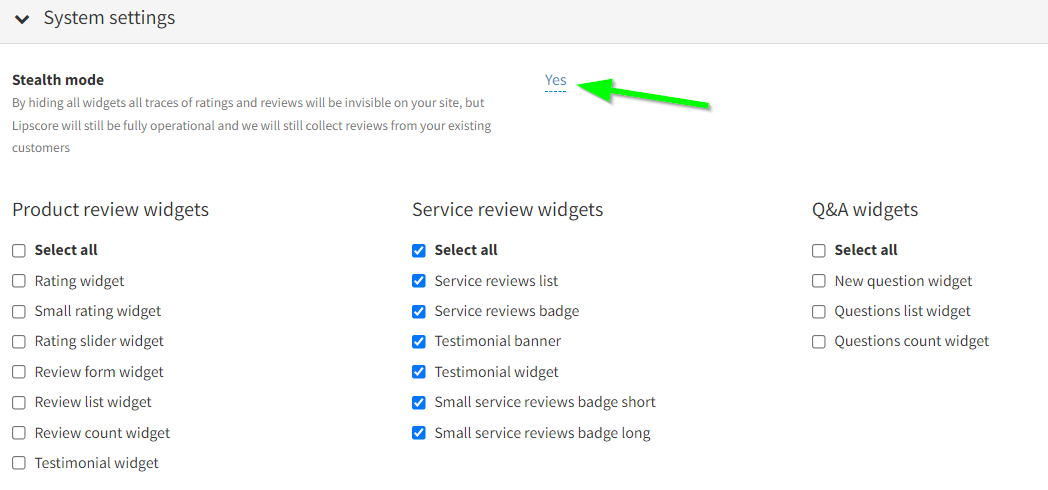Enable the Review count widget checkbox
This screenshot has height=490, width=1048.
coord(19,433)
